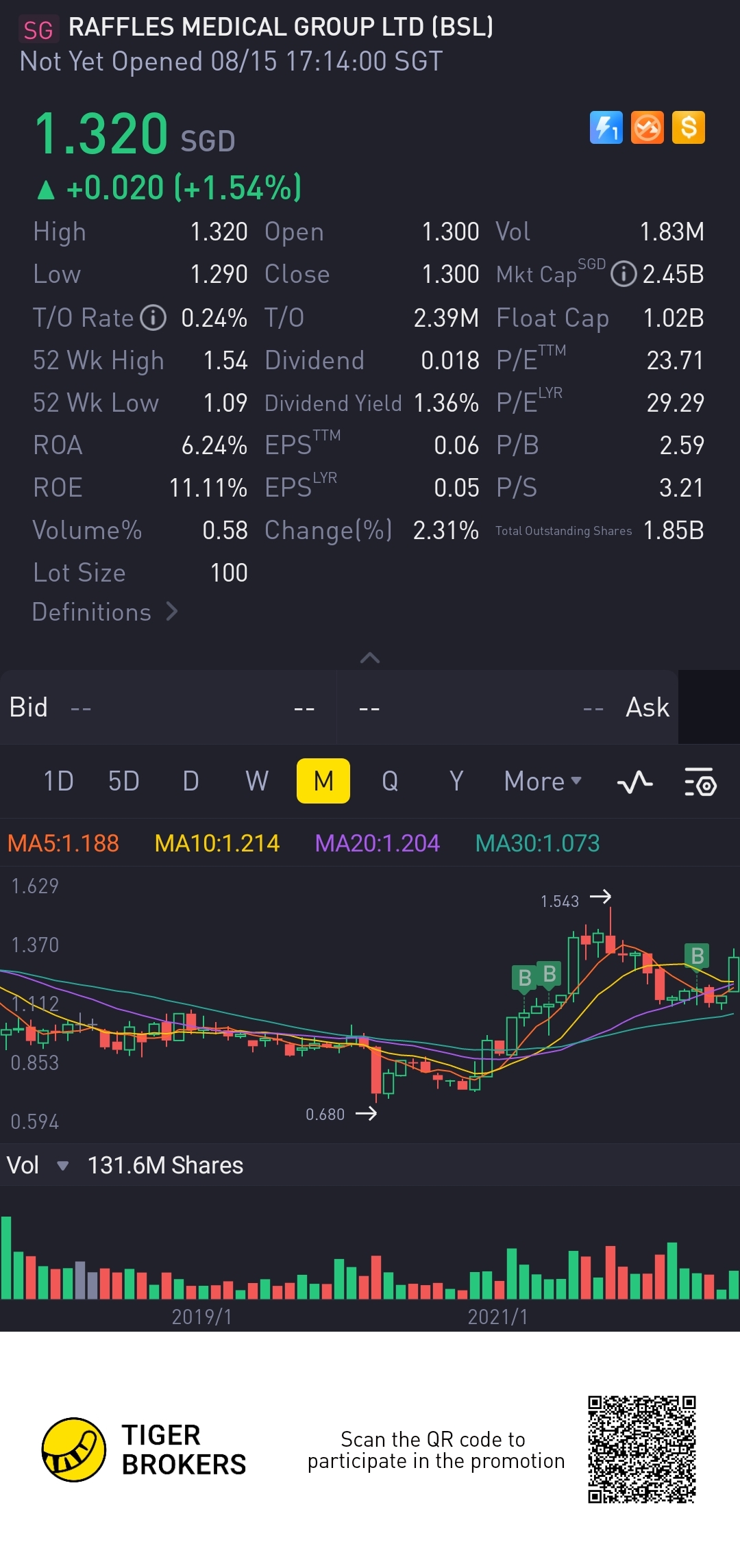Screen dimensions: 740x1568
Task: Tap the Tiger Brokers logo
Action: click(x=145, y=1450)
